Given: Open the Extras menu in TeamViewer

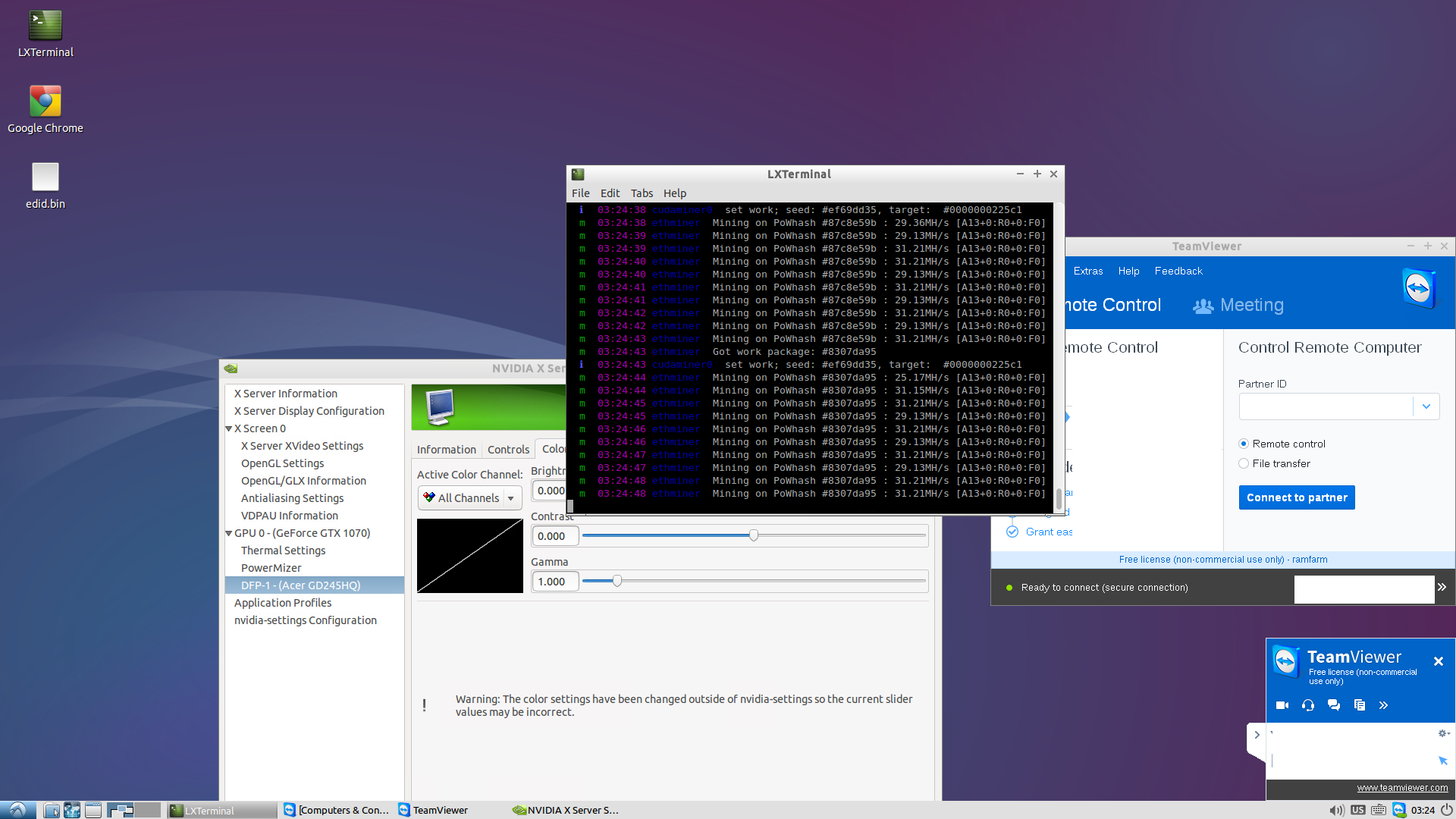Looking at the screenshot, I should click(x=1088, y=271).
